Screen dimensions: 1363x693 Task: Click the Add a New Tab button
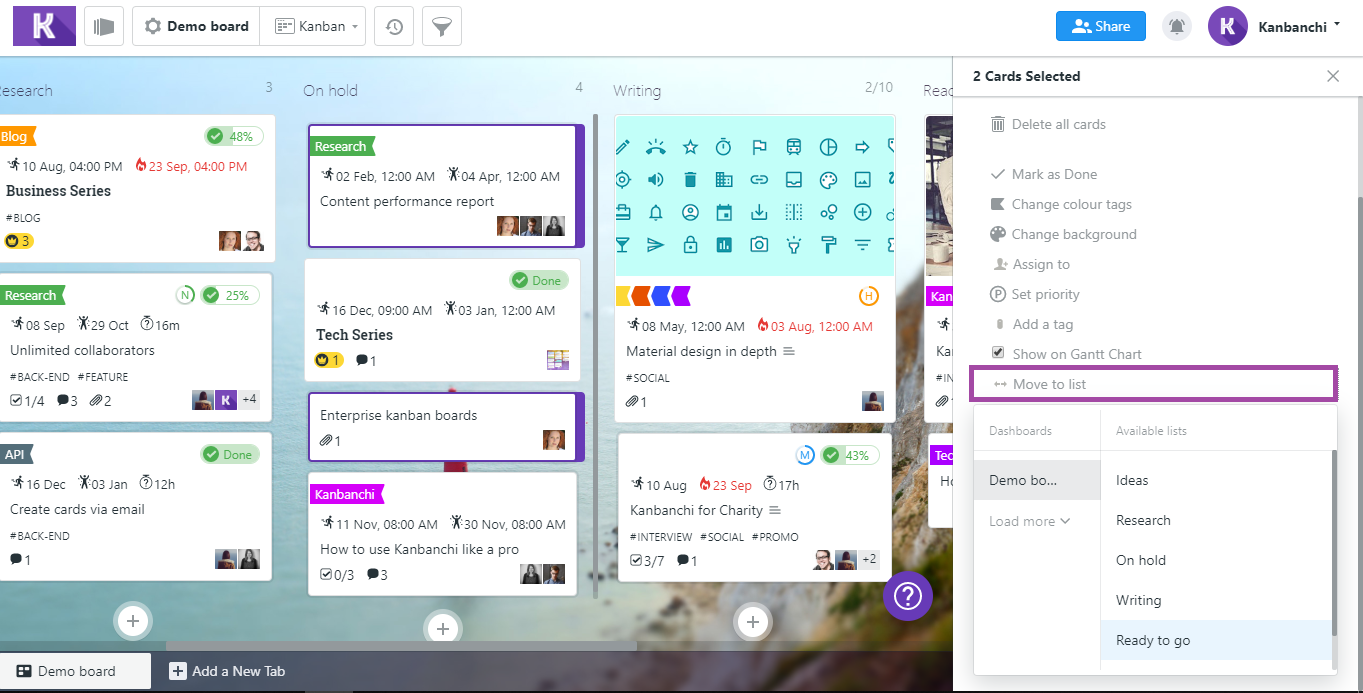(x=227, y=671)
